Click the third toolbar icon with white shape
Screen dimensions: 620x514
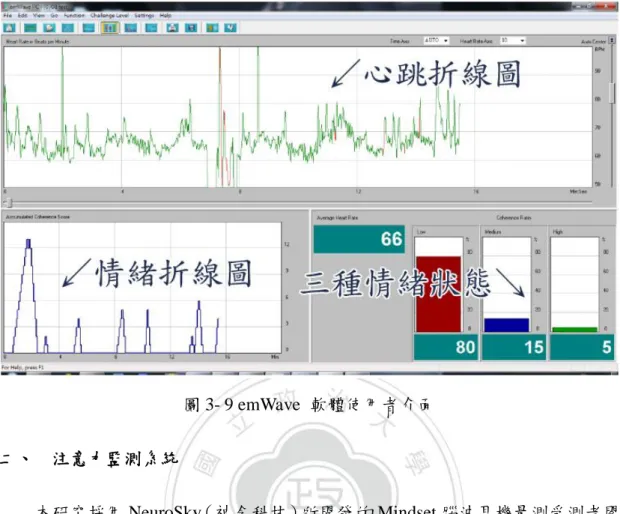coord(49,28)
